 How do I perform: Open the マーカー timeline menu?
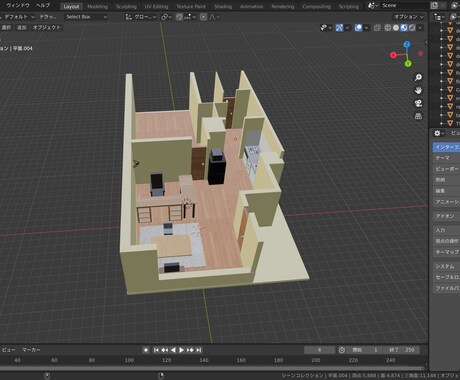tap(31, 350)
